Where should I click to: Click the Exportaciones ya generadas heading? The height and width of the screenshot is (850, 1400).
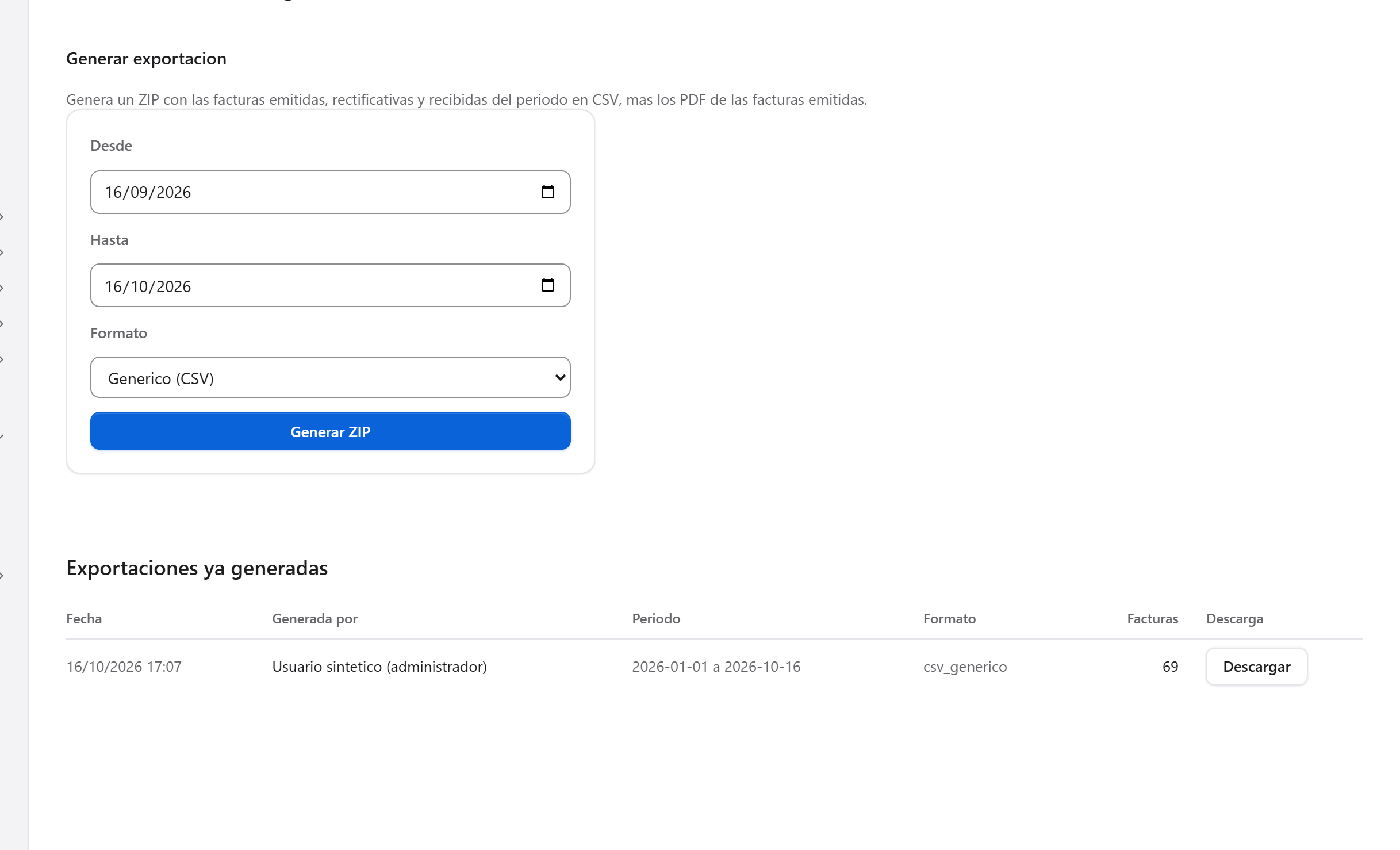point(197,568)
